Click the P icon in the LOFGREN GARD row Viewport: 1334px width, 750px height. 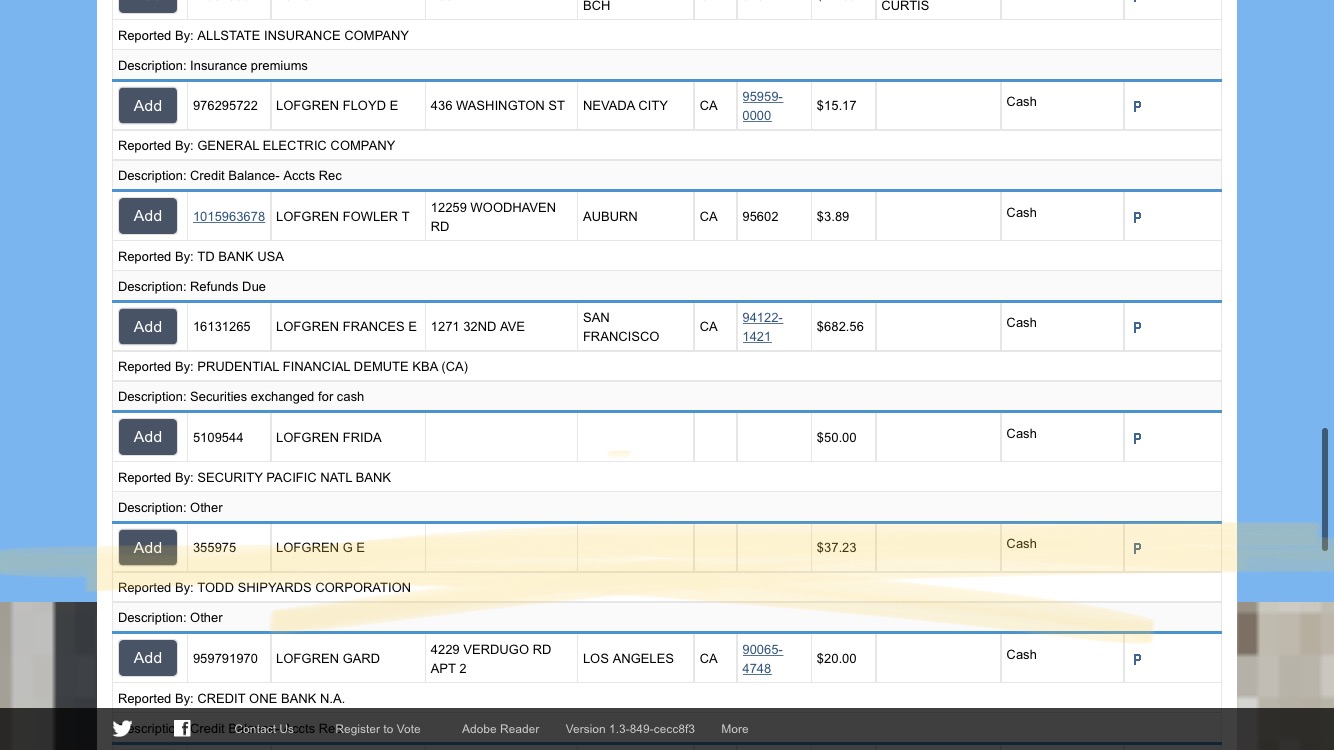click(1137, 659)
